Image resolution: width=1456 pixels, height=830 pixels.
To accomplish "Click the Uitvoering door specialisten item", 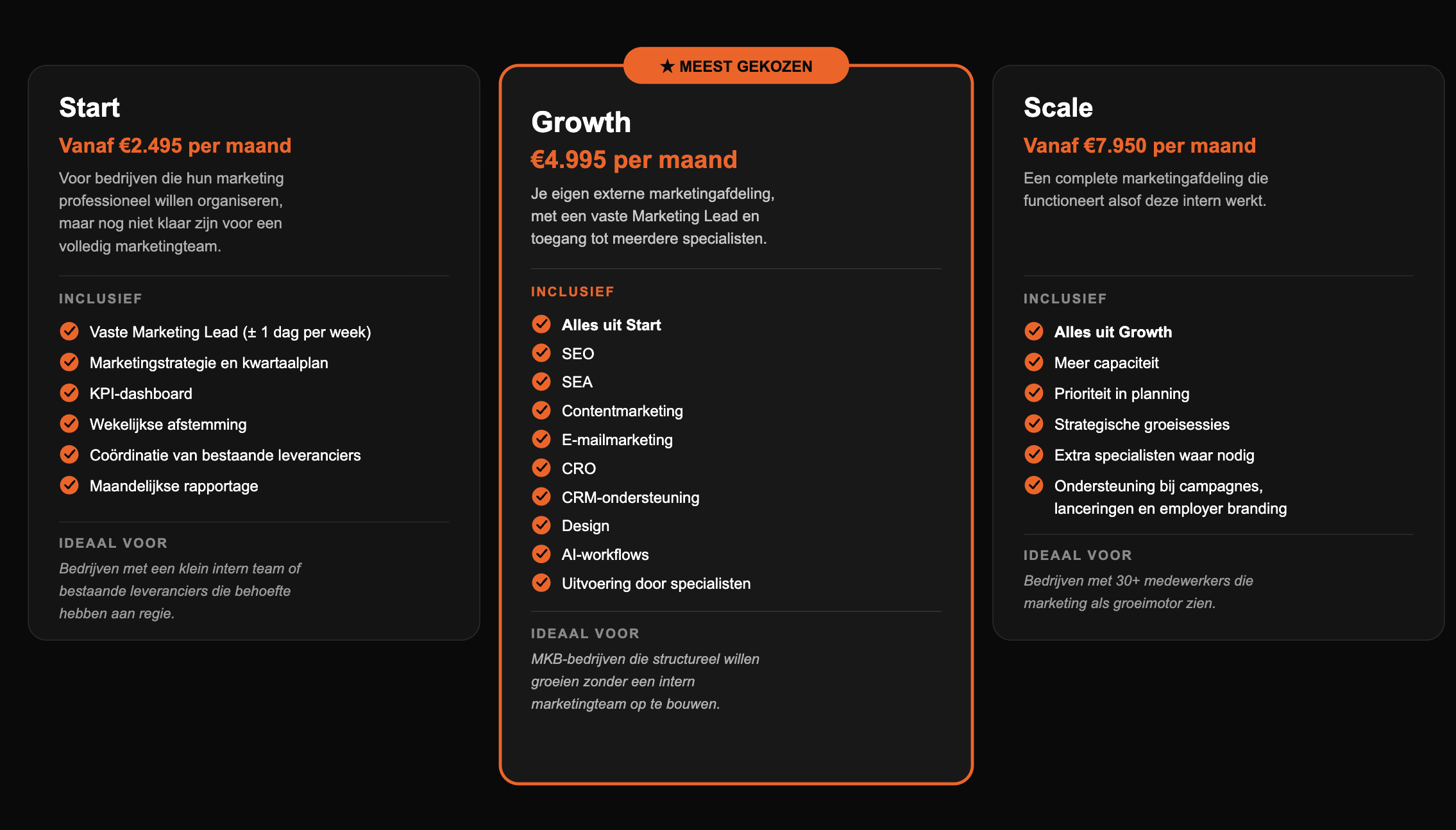I will point(656,583).
